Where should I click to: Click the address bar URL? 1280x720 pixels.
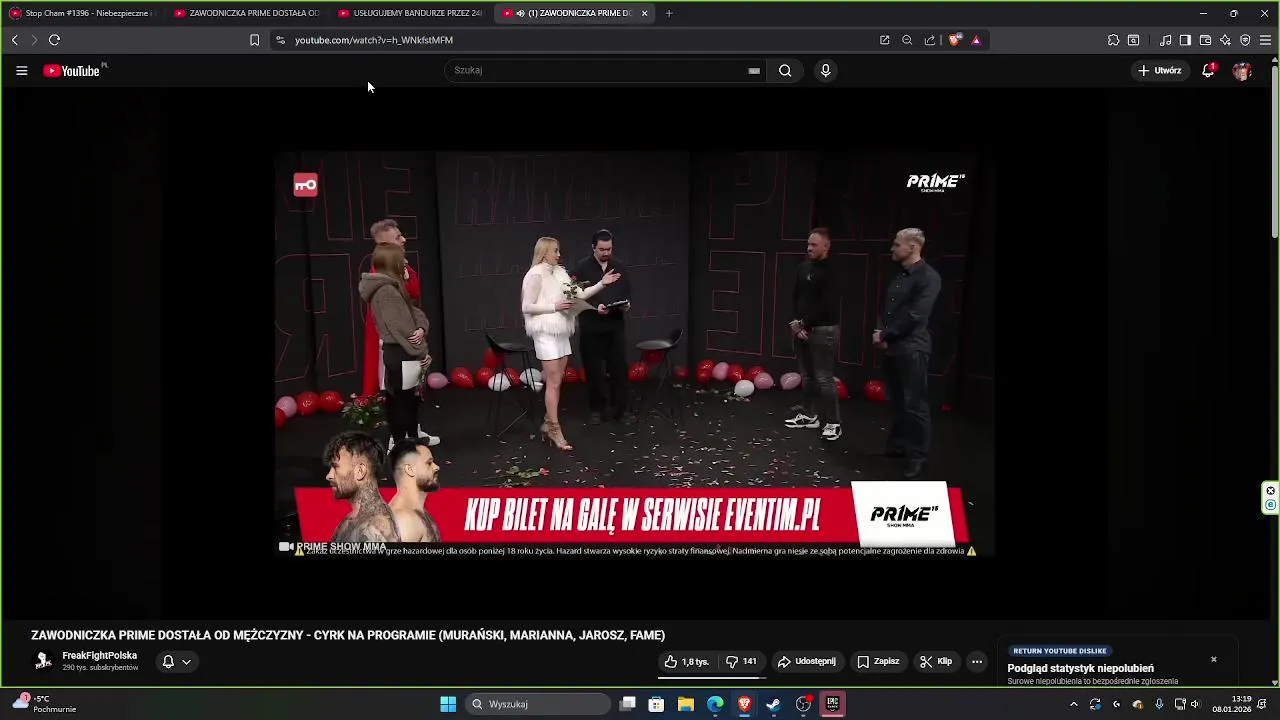tap(374, 40)
